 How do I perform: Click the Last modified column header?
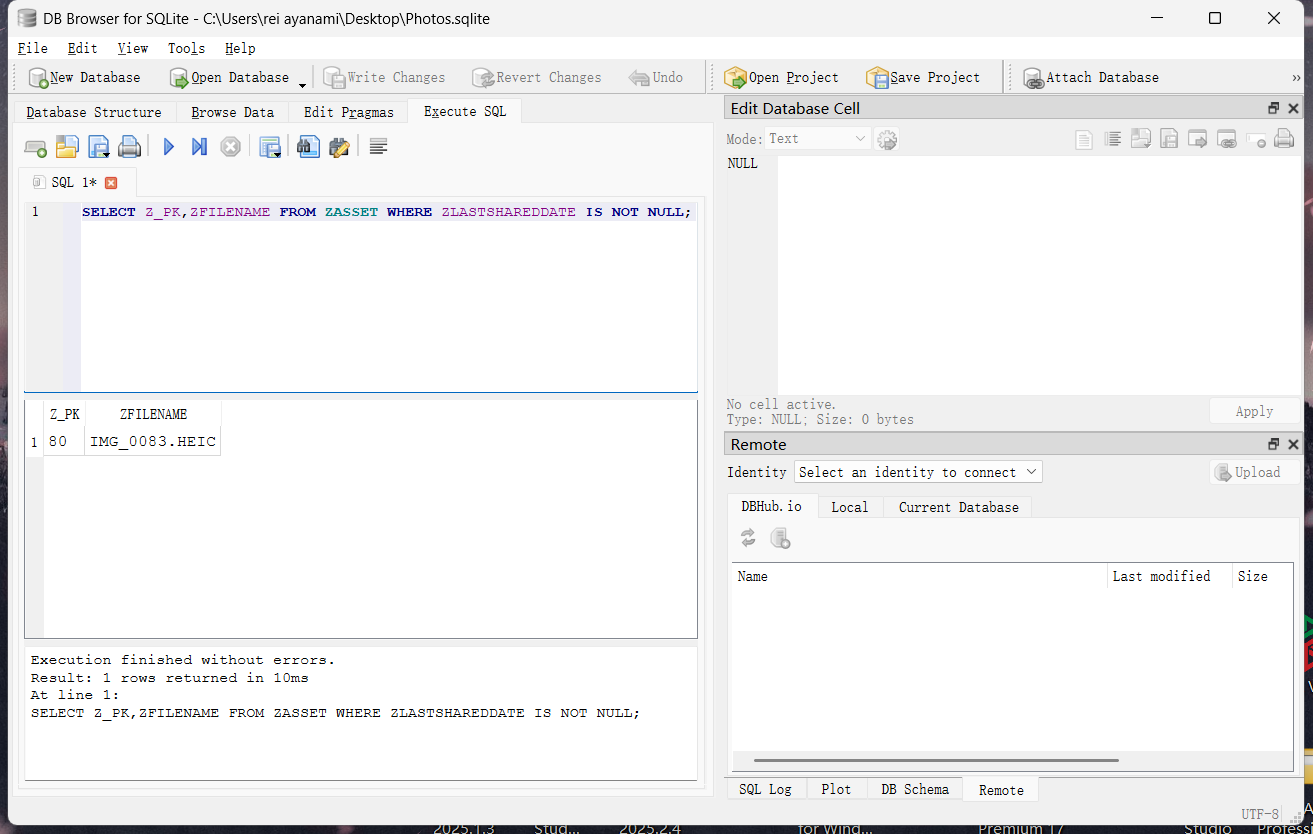(1161, 576)
